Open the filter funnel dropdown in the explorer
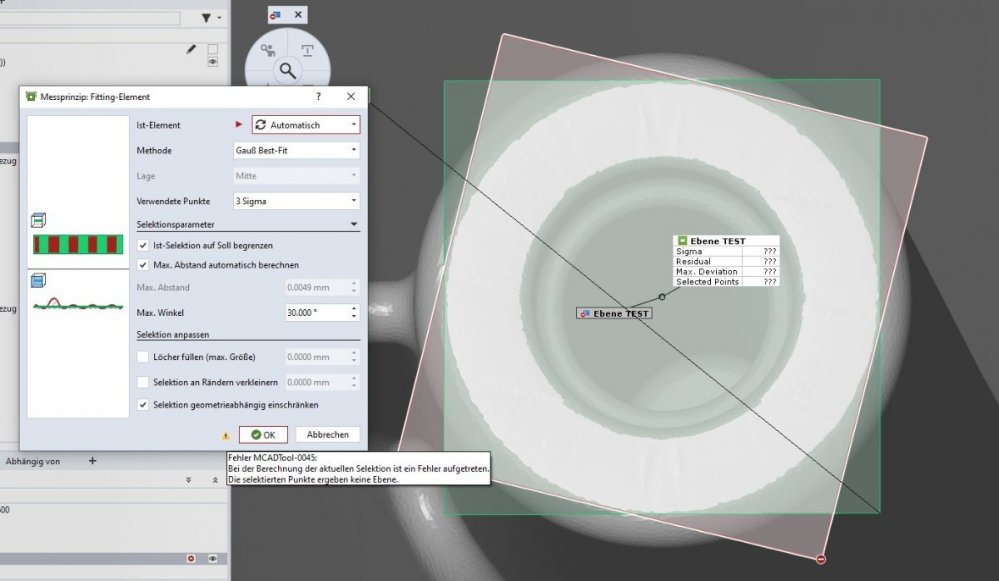The width and height of the screenshot is (999, 581). coord(208,18)
